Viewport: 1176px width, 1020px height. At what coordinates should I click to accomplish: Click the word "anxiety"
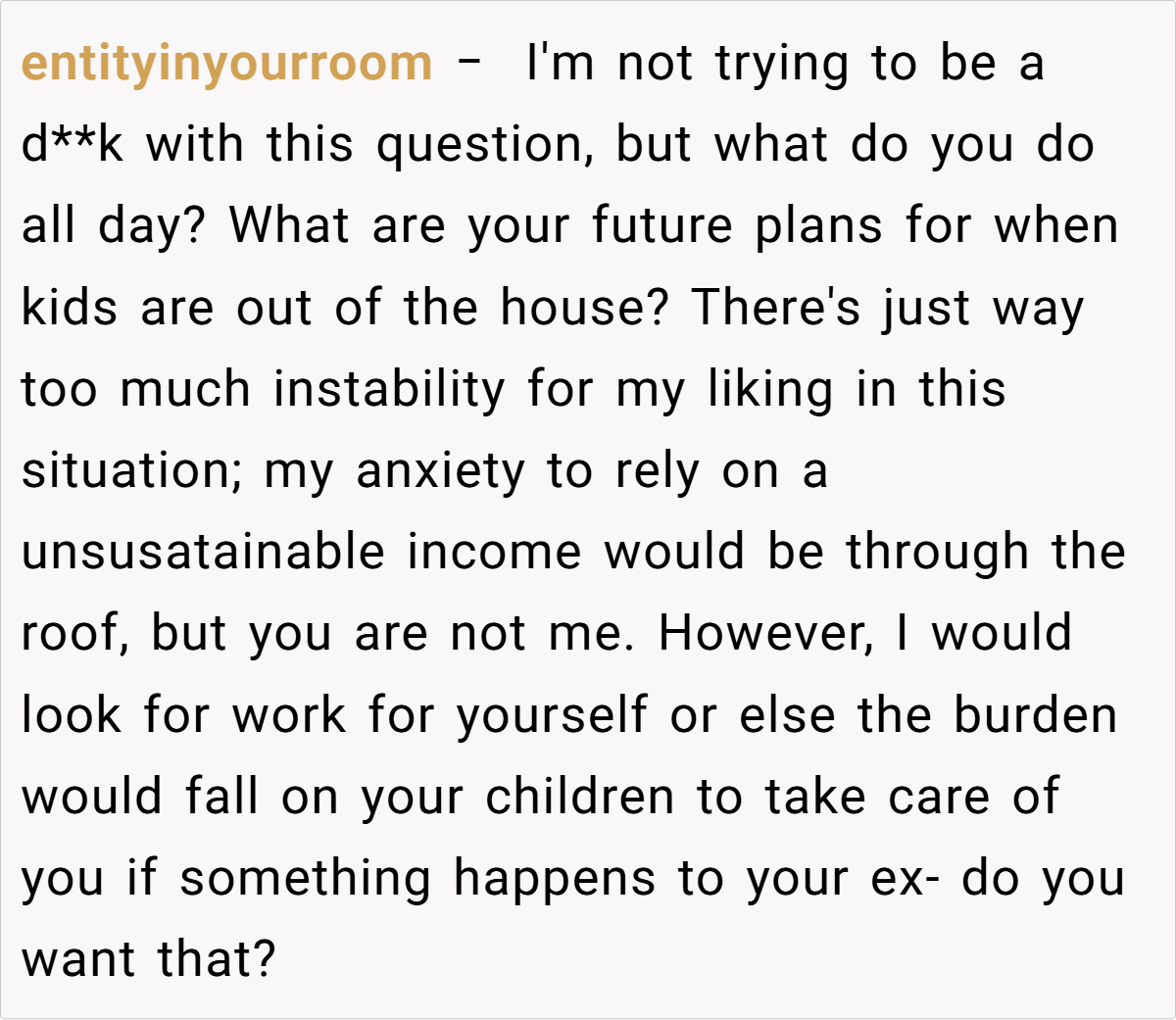[x=441, y=470]
